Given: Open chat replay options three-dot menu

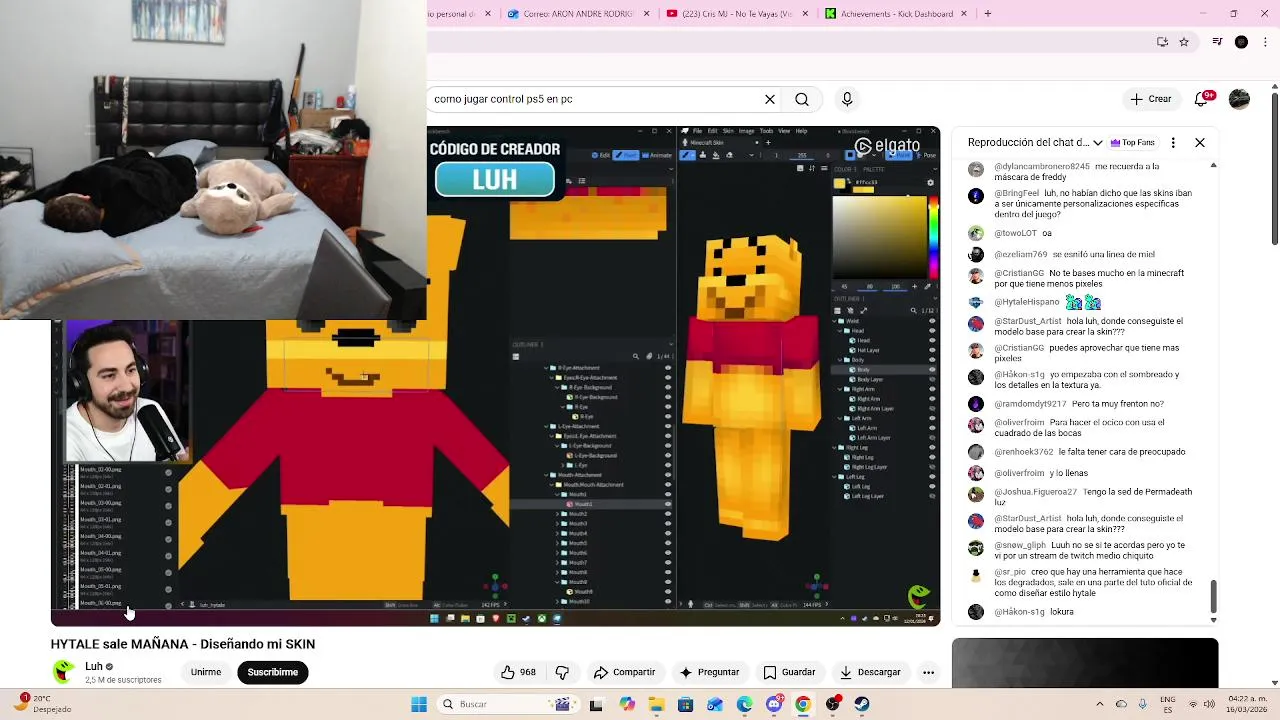Looking at the screenshot, I should 1173,143.
